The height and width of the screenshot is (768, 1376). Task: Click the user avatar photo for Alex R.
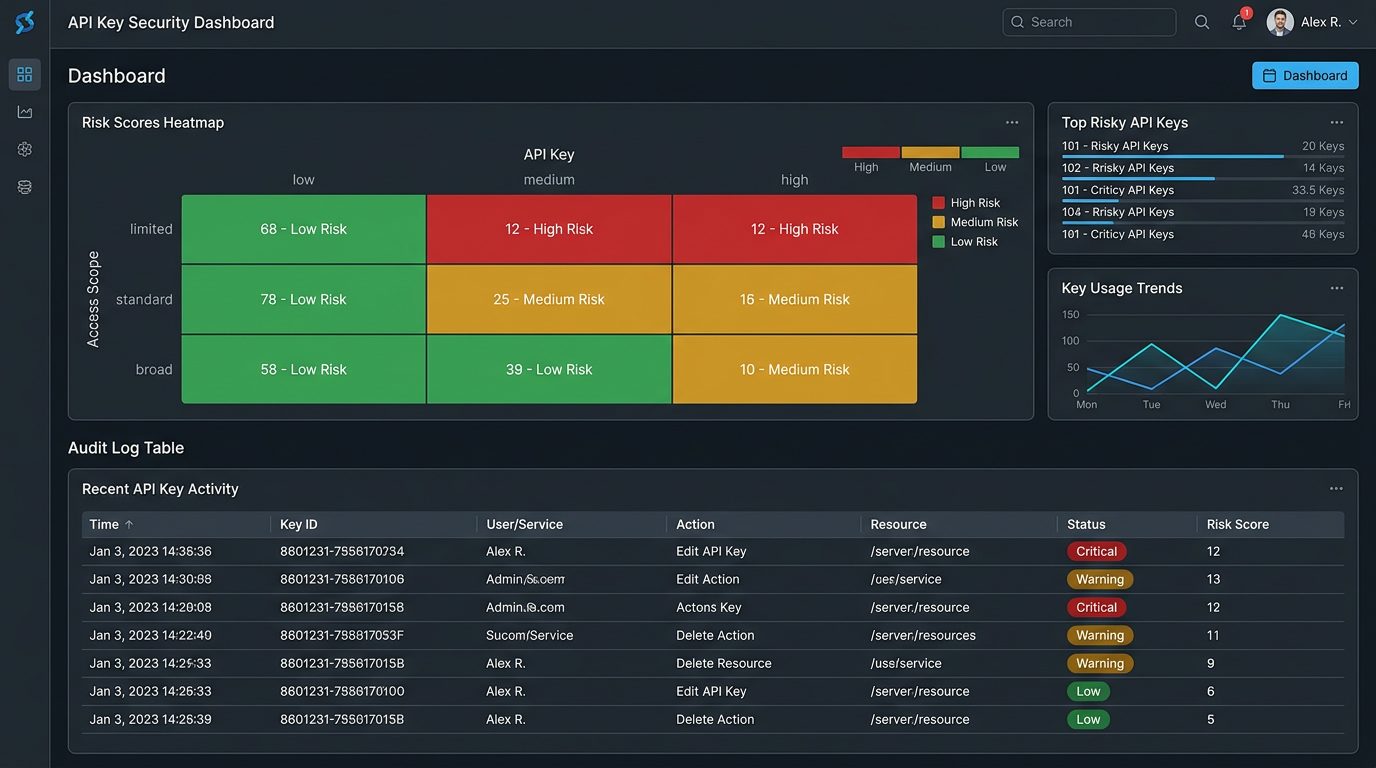tap(1280, 22)
